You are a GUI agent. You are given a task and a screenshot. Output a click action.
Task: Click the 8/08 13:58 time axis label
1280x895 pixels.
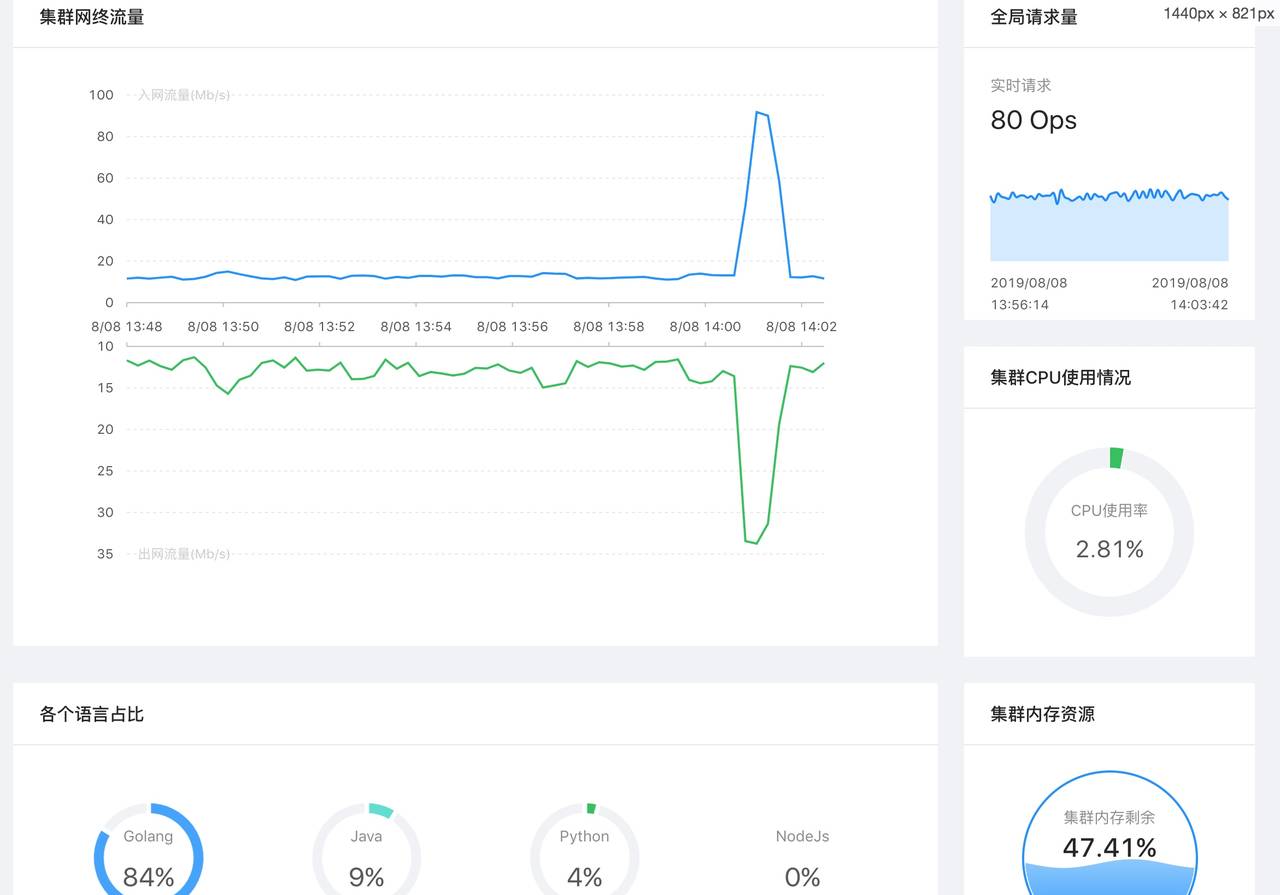click(608, 326)
